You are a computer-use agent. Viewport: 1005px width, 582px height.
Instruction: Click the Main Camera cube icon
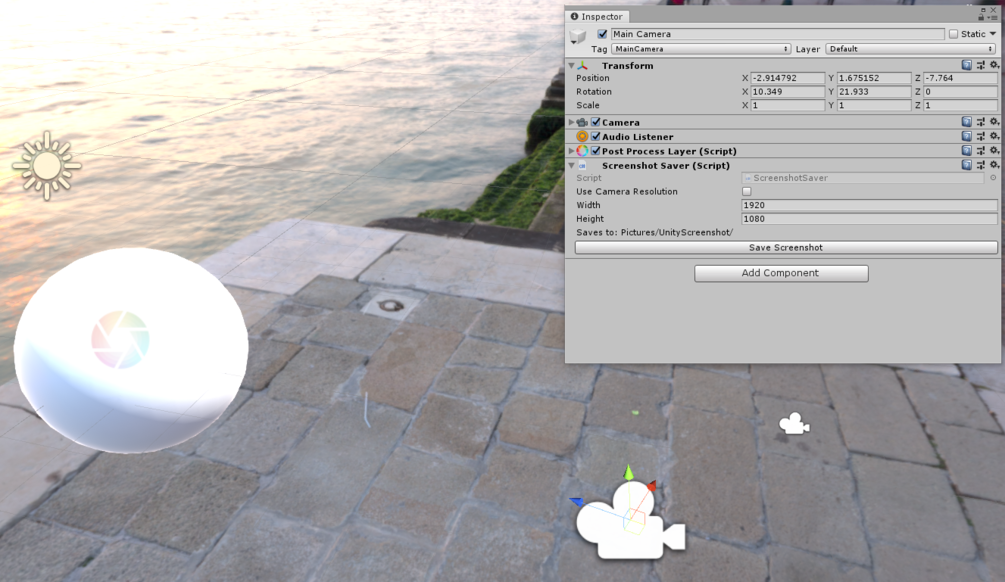(578, 34)
